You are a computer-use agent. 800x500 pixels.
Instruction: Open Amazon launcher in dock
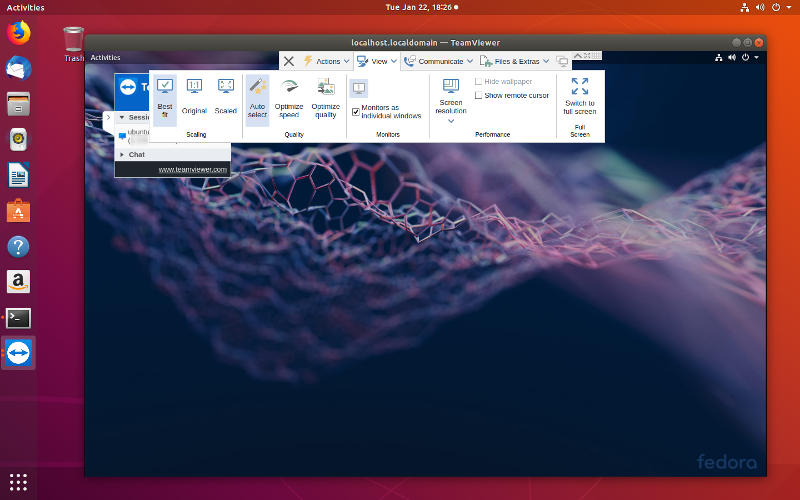18,282
